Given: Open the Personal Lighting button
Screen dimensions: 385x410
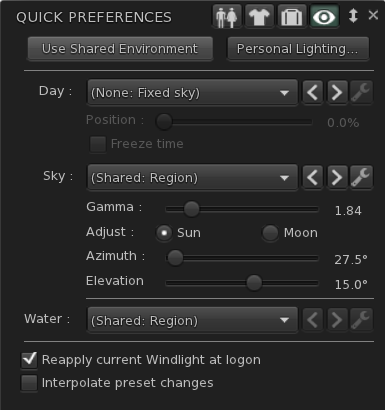Looking at the screenshot, I should click(298, 49).
